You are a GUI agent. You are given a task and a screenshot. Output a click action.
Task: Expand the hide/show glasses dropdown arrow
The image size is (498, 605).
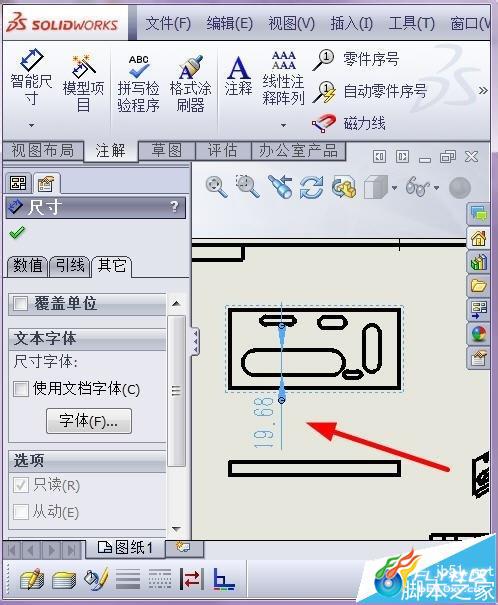437,188
